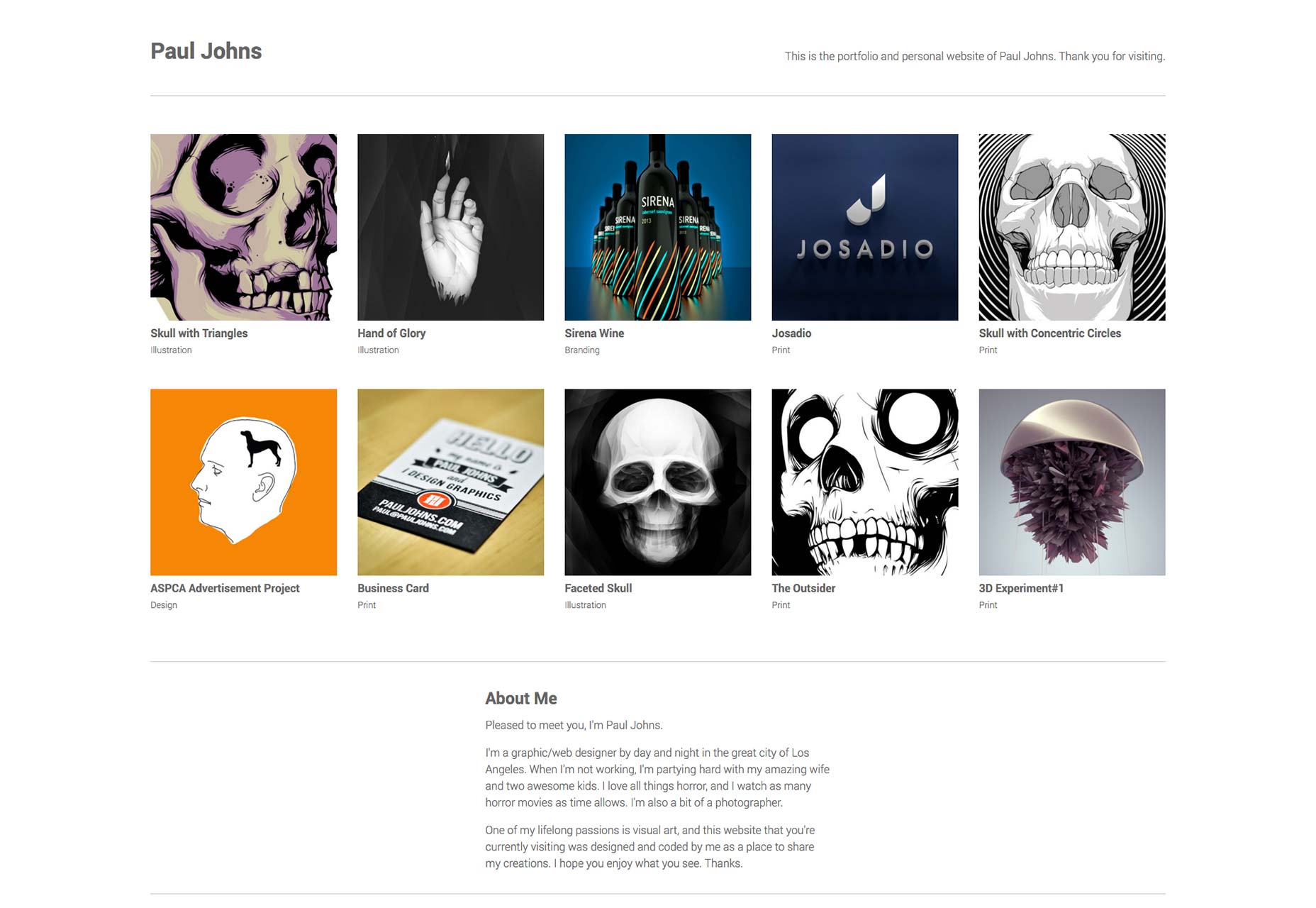This screenshot has height=908, width=1316.
Task: Click the Sirena Wine title text
Action: click(x=594, y=333)
